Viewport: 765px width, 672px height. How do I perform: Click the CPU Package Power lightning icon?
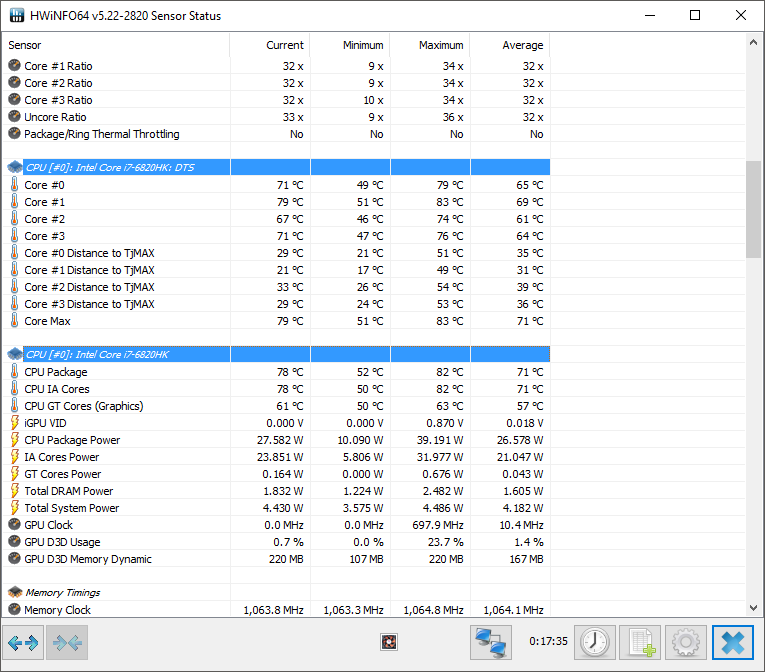coord(15,440)
